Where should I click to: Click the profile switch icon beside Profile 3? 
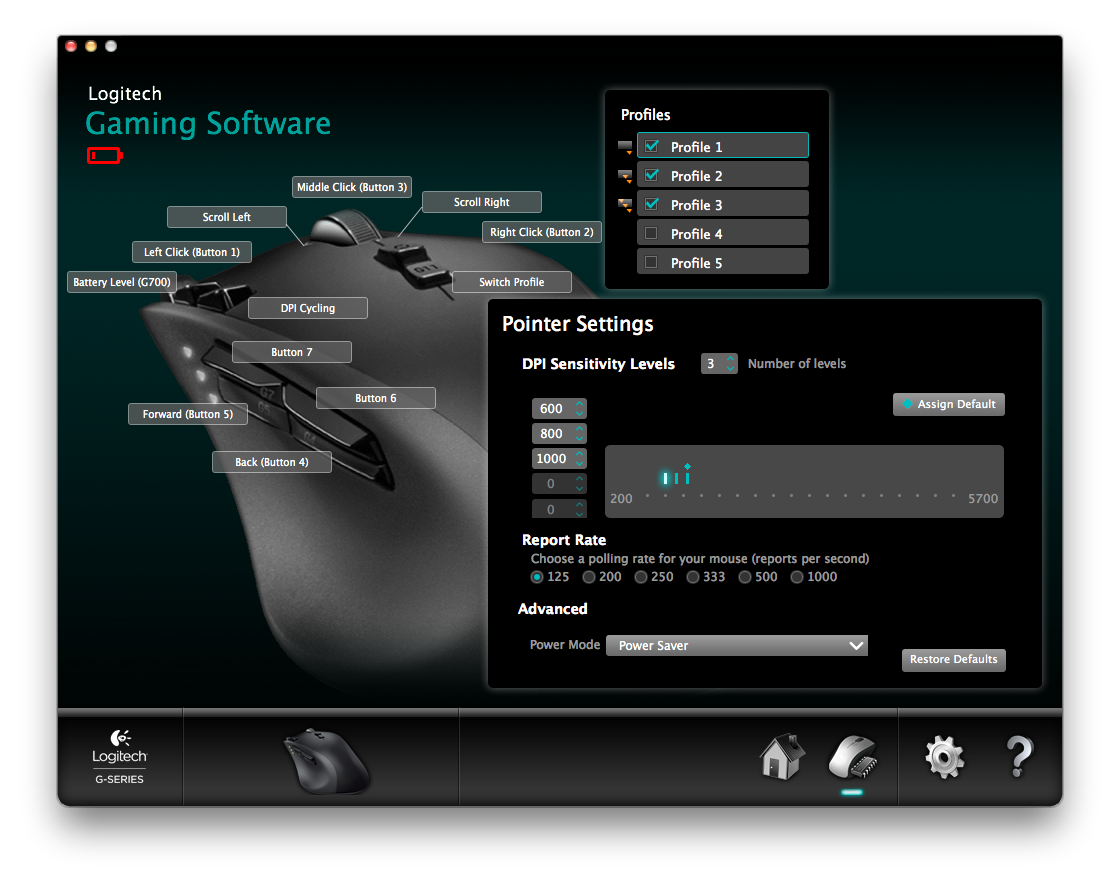coord(625,205)
